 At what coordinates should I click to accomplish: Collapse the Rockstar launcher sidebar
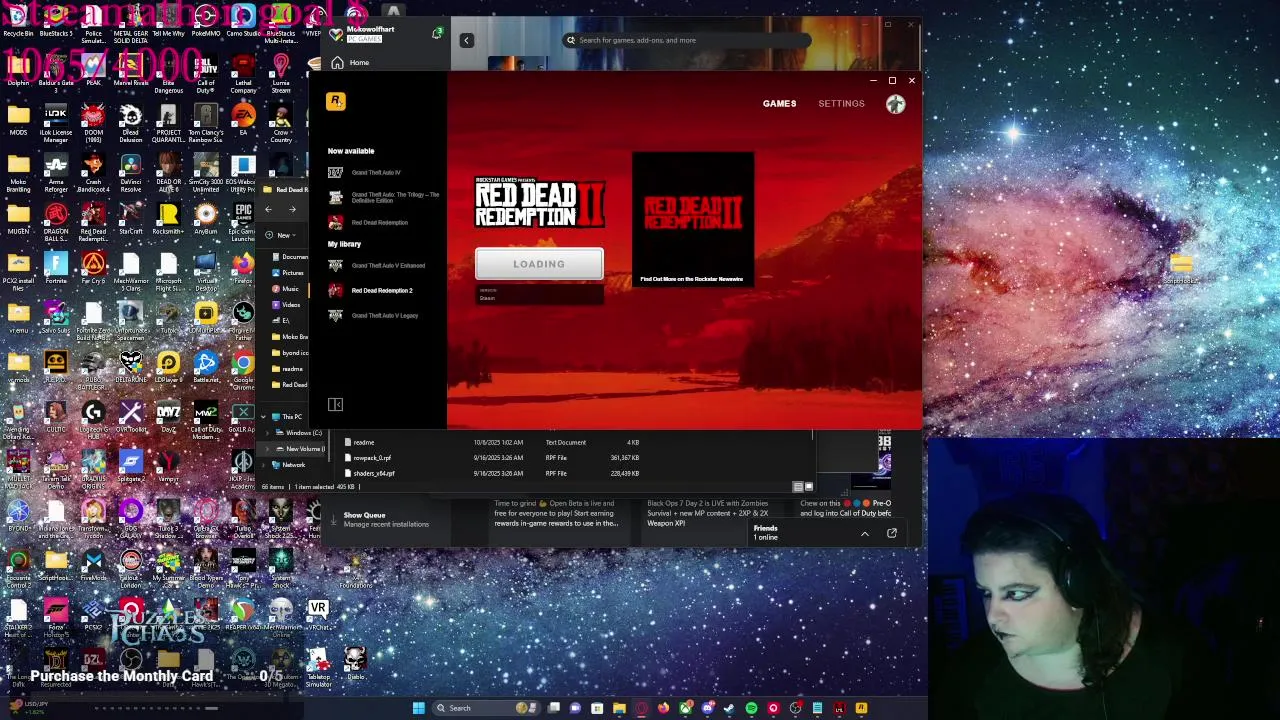(336, 405)
